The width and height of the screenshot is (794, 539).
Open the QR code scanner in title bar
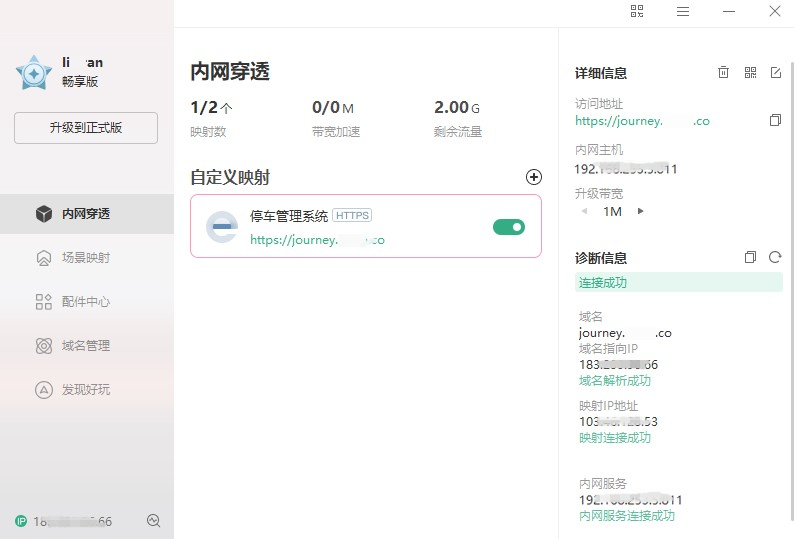tap(637, 11)
